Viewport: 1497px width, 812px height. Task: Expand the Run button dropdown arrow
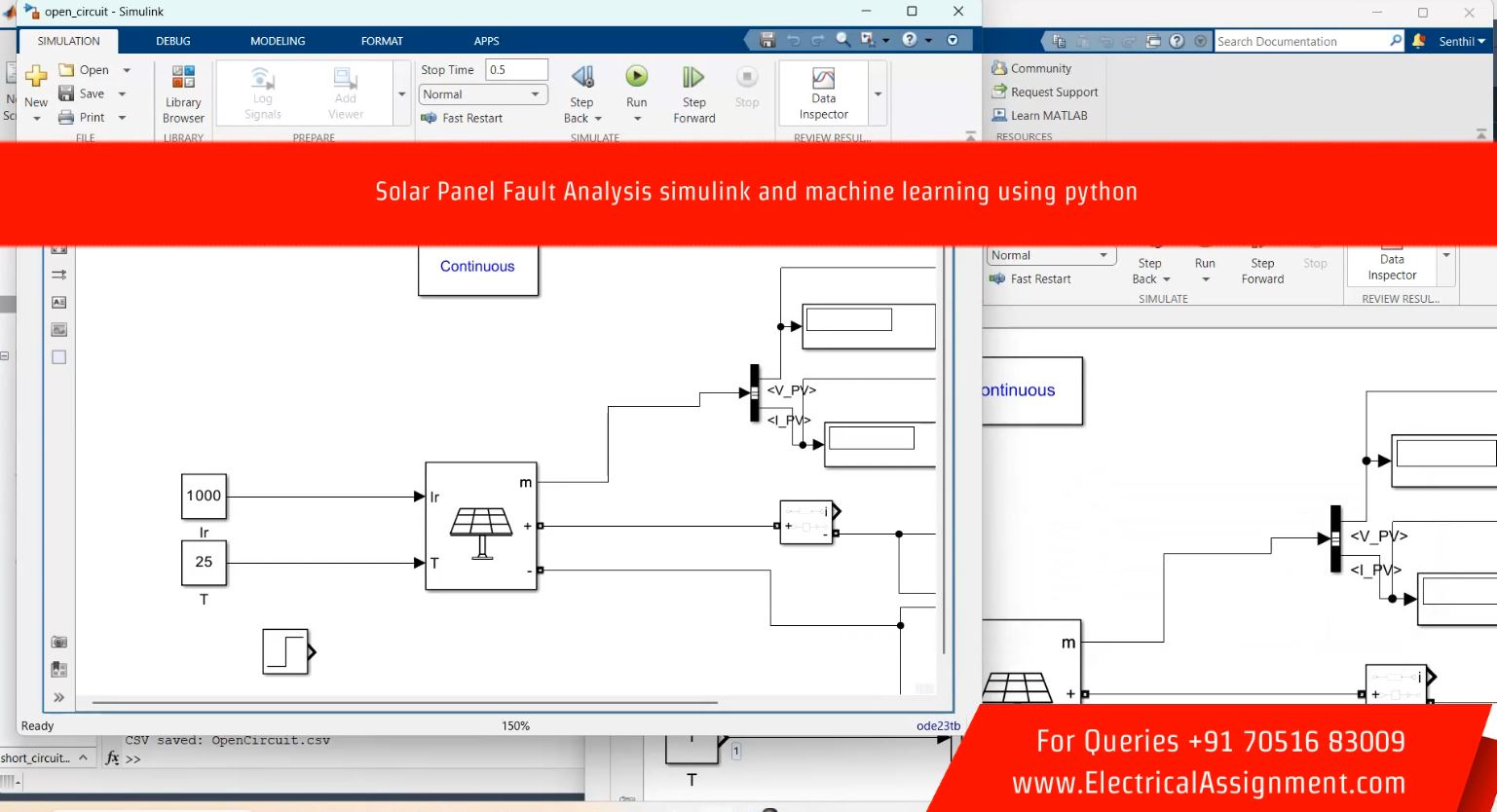(637, 119)
